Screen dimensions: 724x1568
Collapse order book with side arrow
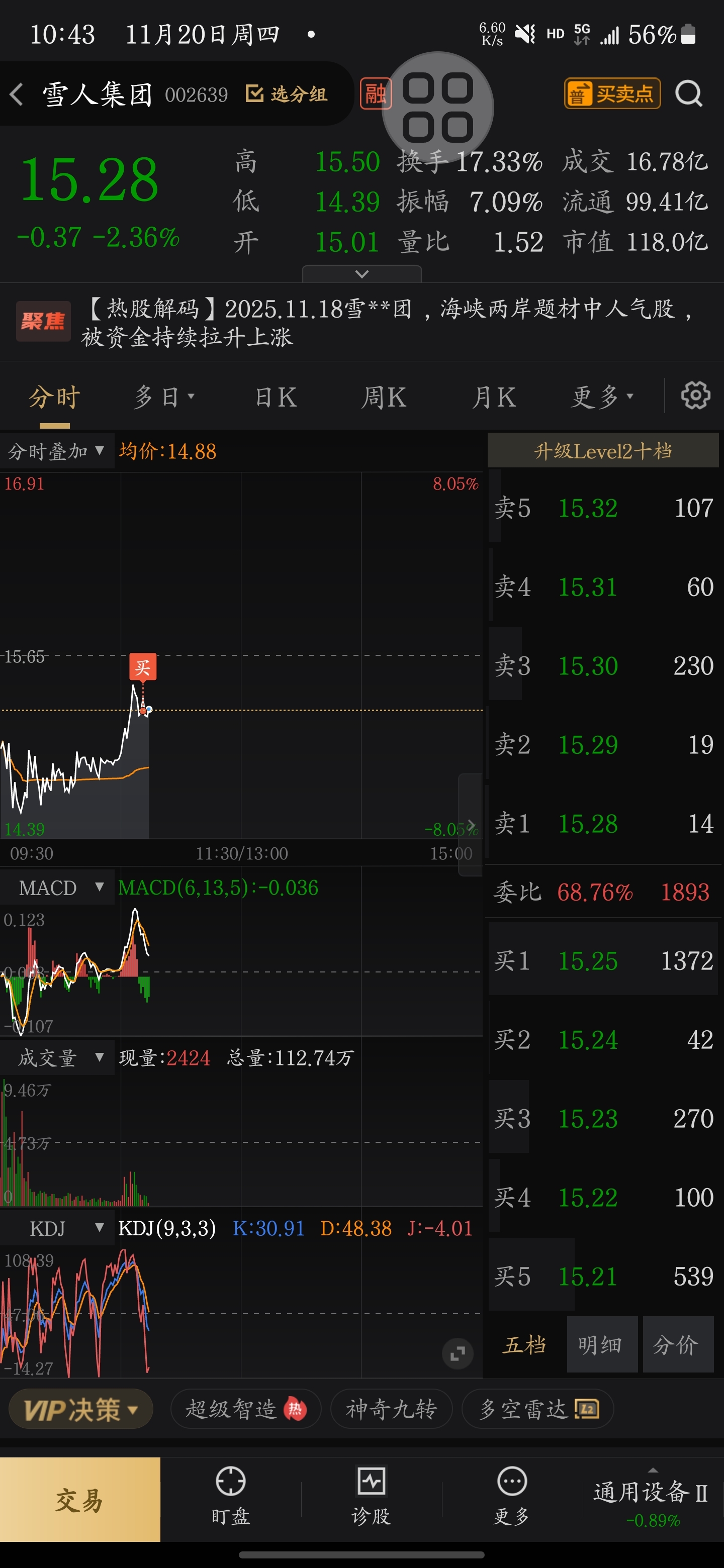(x=470, y=825)
